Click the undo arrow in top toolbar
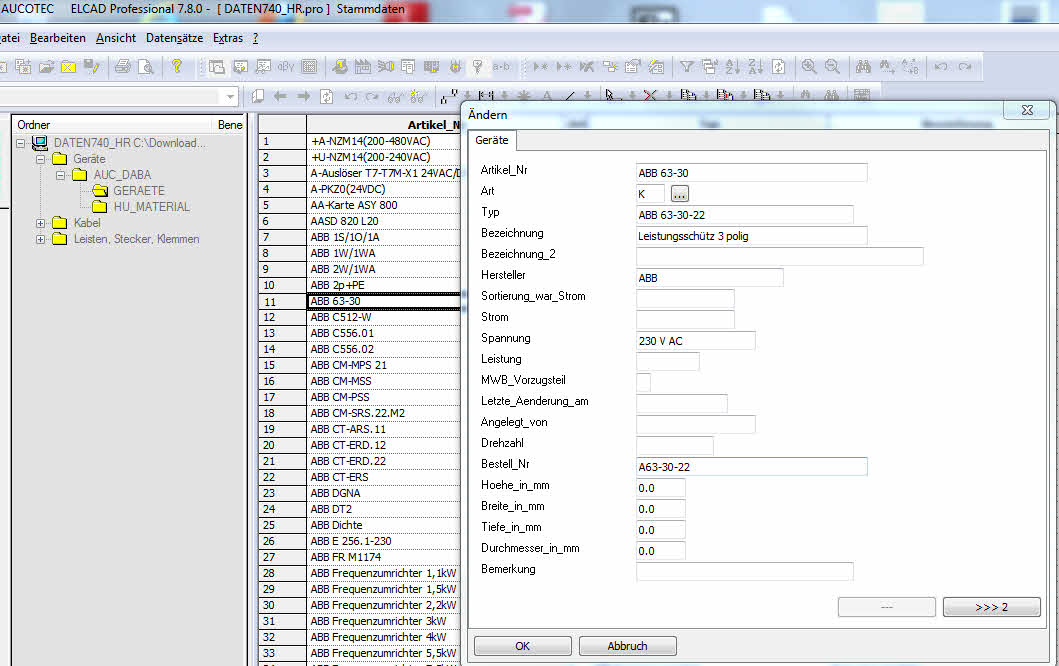This screenshot has width=1059, height=666. (x=941, y=66)
